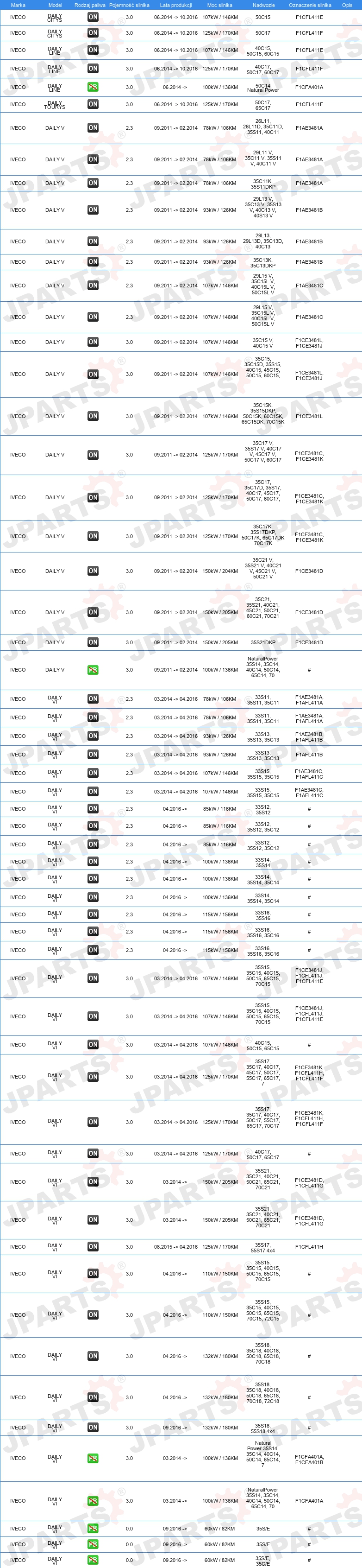Viewport: 362px width, 1568px height.
Task: Select the DAILY TOURYS model cell
Action: click(55, 105)
